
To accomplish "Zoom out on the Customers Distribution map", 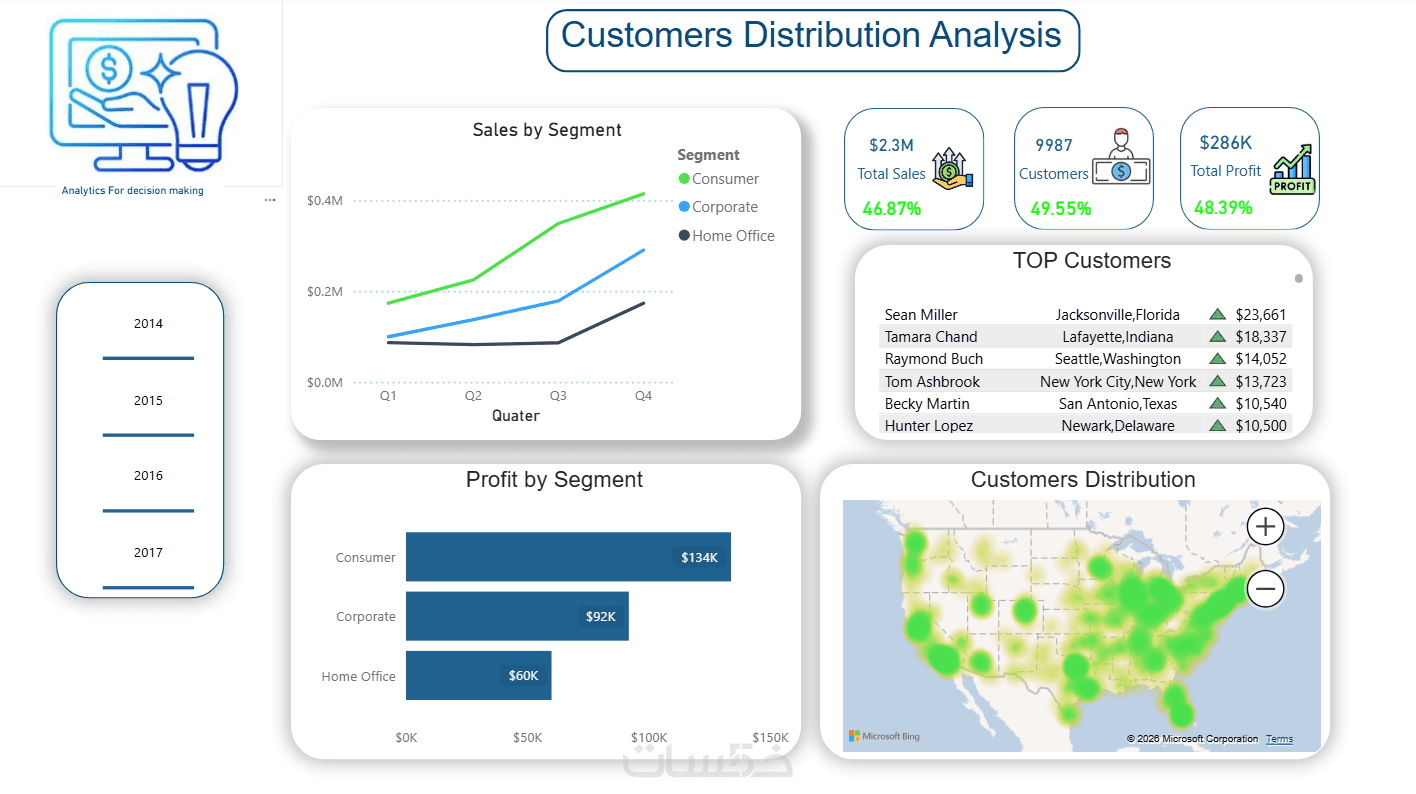I will click(x=1266, y=589).
